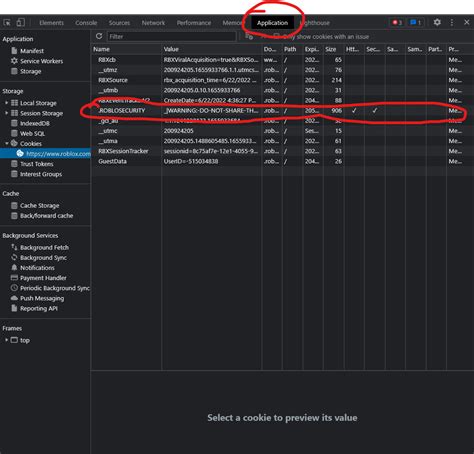This screenshot has width=474, height=454.
Task: Open Manifest in the Application section
Action: pos(27,51)
